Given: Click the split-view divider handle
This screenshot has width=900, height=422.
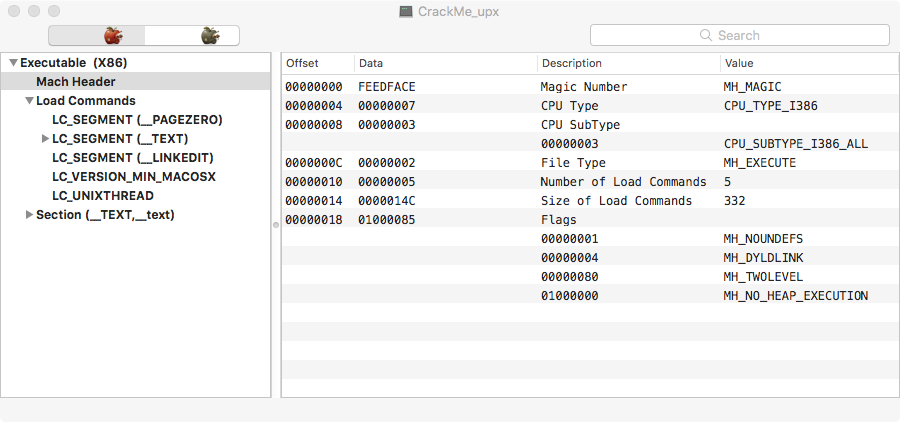Looking at the screenshot, I should coord(276,225).
